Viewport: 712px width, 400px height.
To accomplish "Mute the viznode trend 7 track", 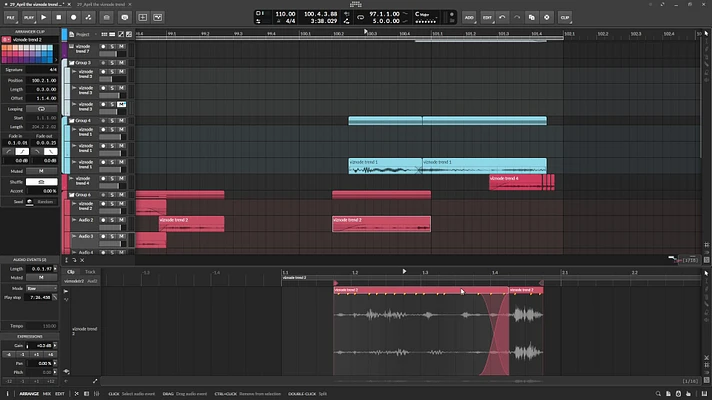I will point(121,46).
